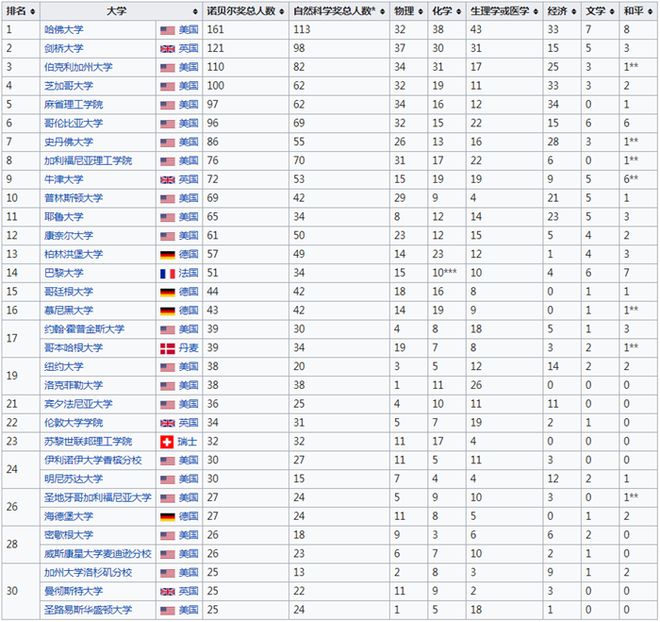The height and width of the screenshot is (622, 660).
Task: Click the German flag beside 柏林洪堡大学
Action: click(x=166, y=254)
